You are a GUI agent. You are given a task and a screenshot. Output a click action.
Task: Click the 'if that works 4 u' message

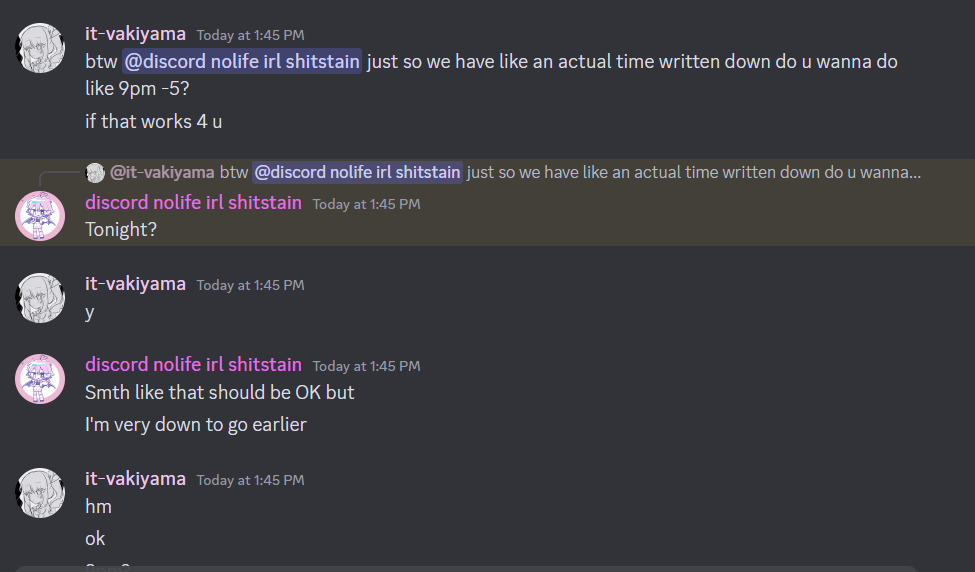154,122
